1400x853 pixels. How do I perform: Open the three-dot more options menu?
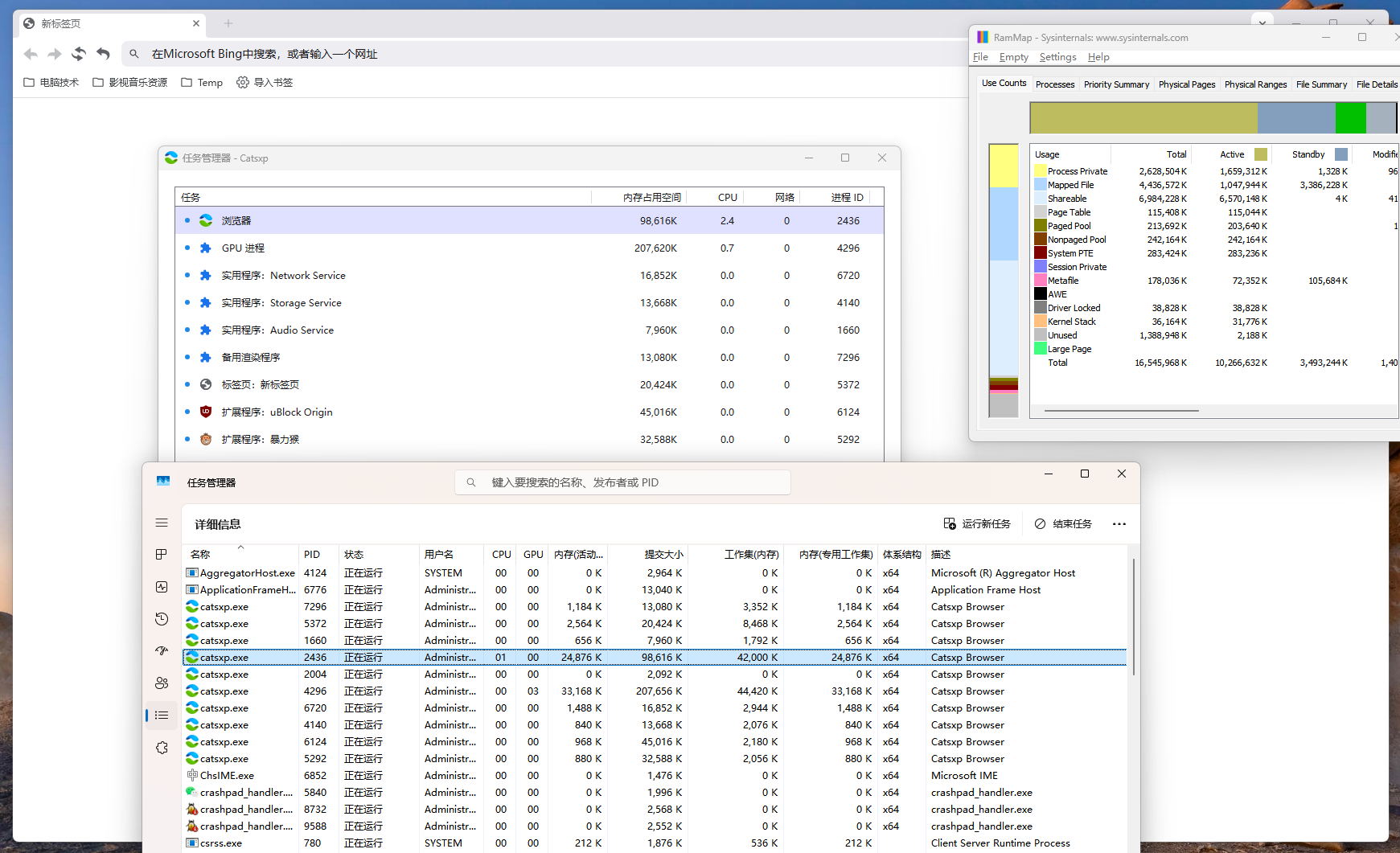(1119, 524)
